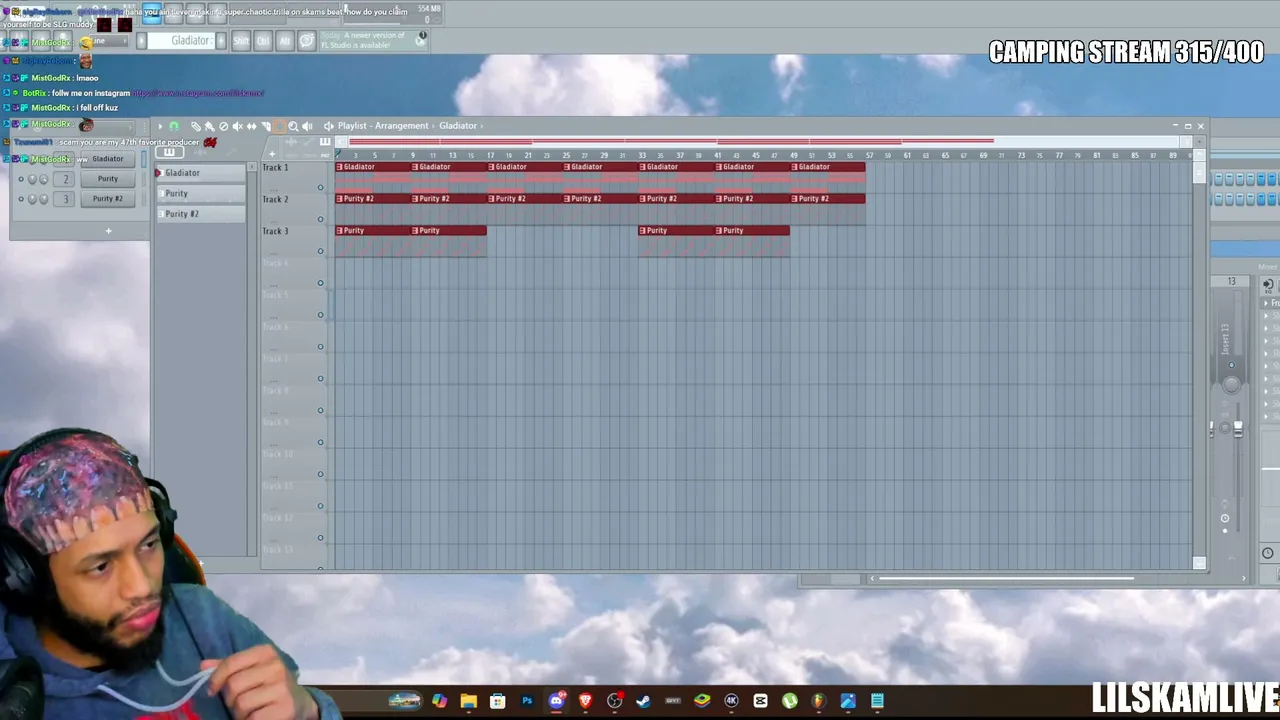Toggle the Purity #2 channel mute LED

[x=21, y=199]
